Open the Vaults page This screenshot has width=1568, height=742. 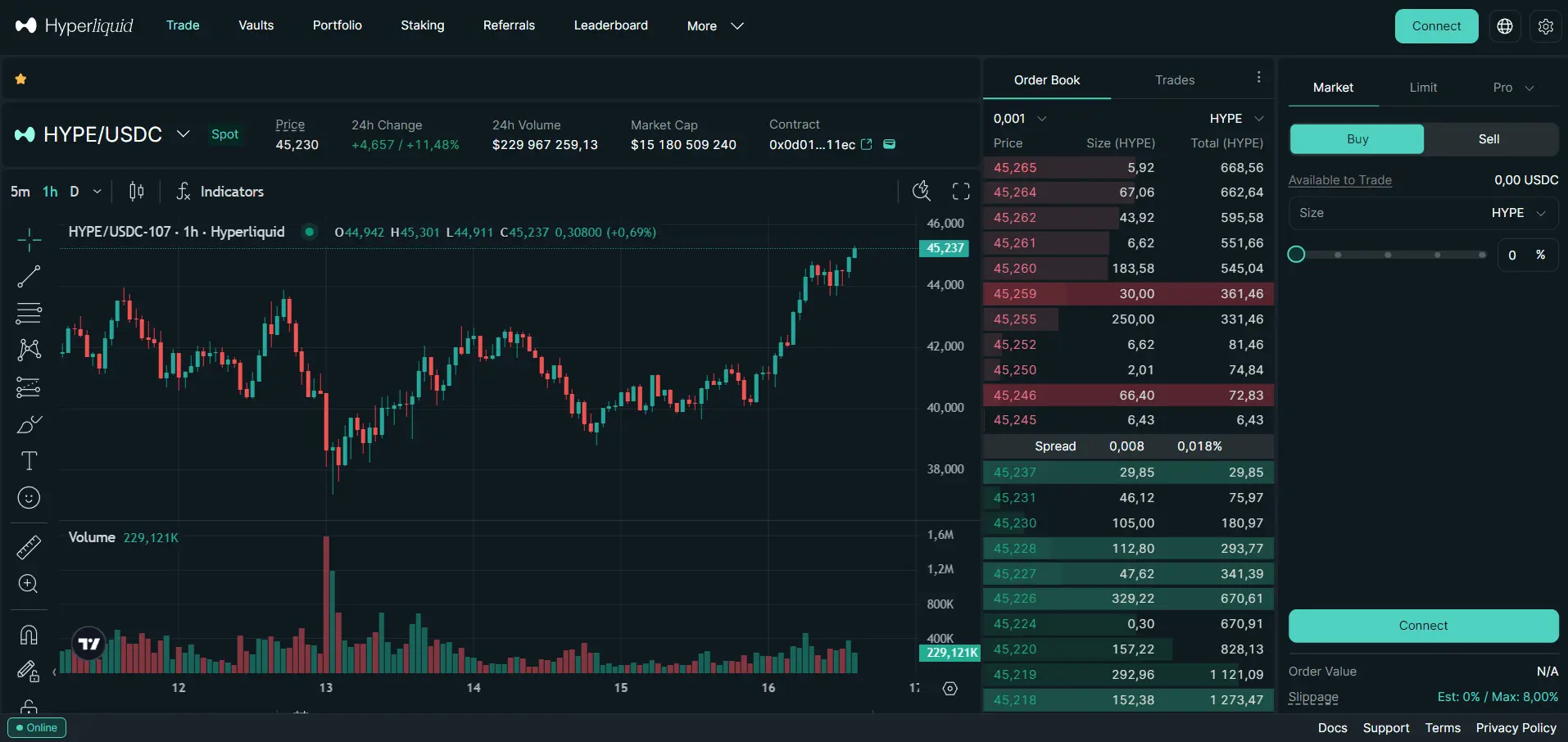(x=256, y=25)
